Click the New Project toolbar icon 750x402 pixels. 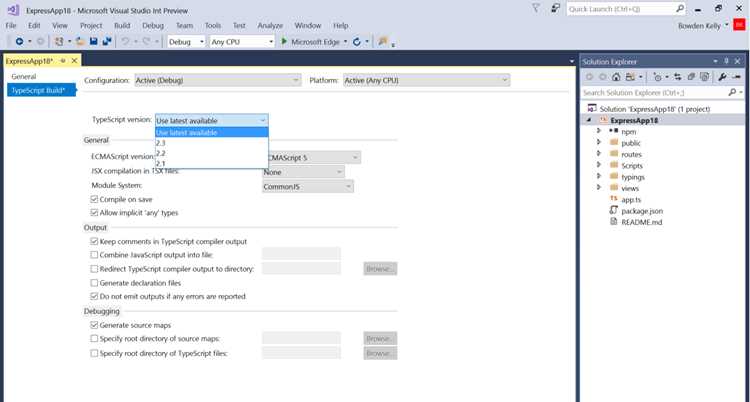59,42
